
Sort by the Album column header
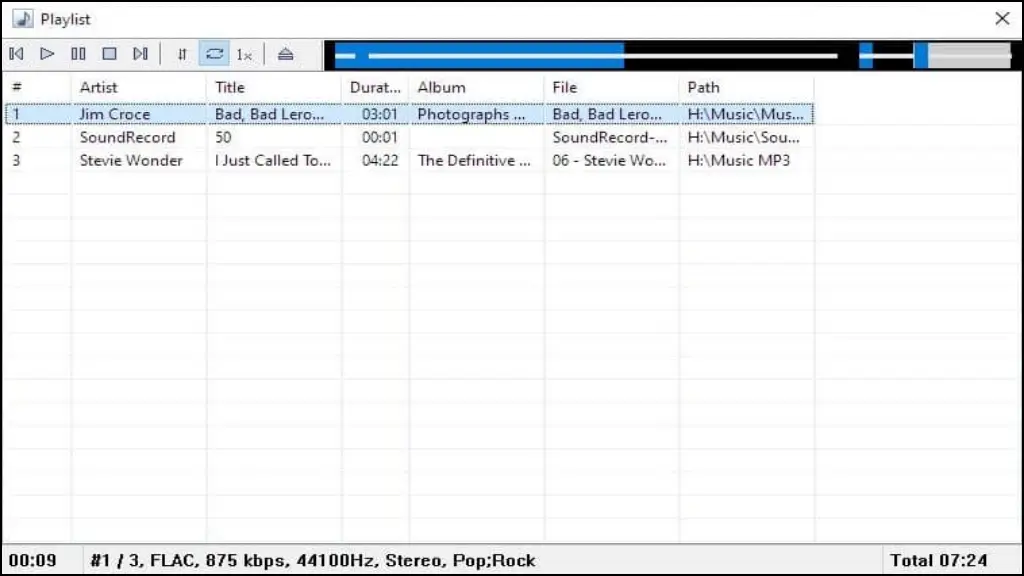click(x=477, y=88)
